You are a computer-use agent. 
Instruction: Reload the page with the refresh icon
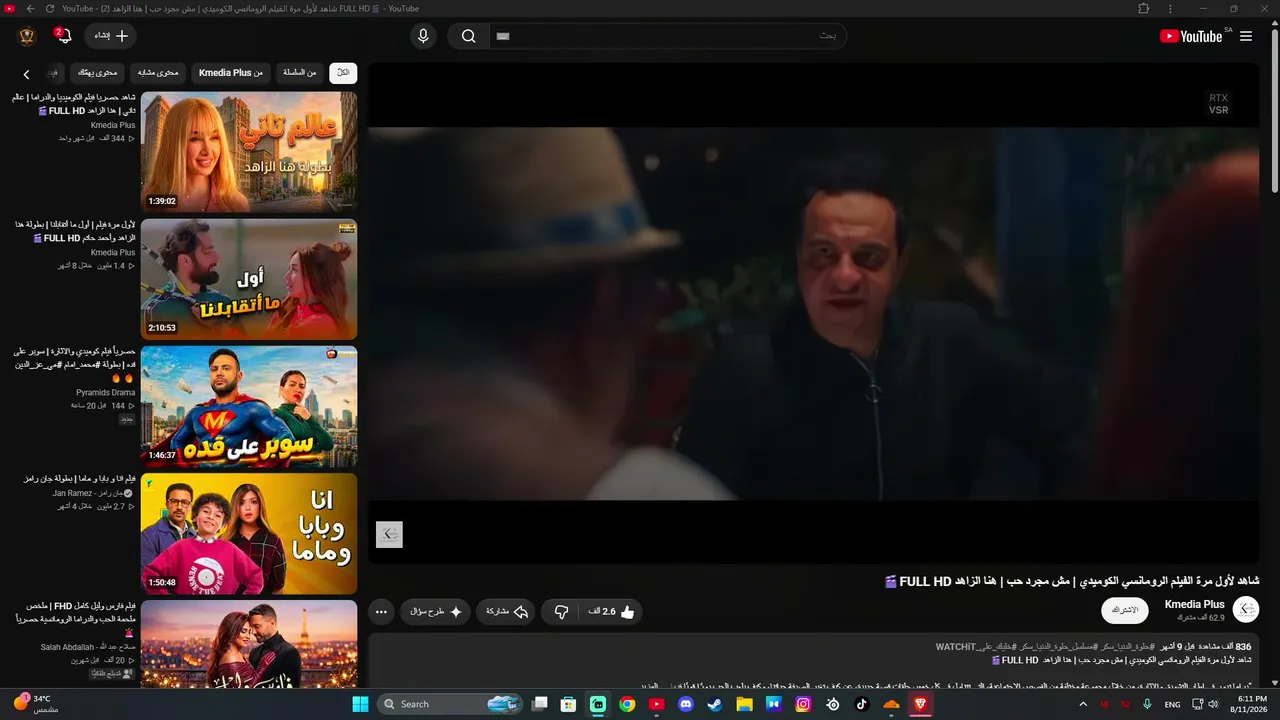pyautogui.click(x=49, y=8)
